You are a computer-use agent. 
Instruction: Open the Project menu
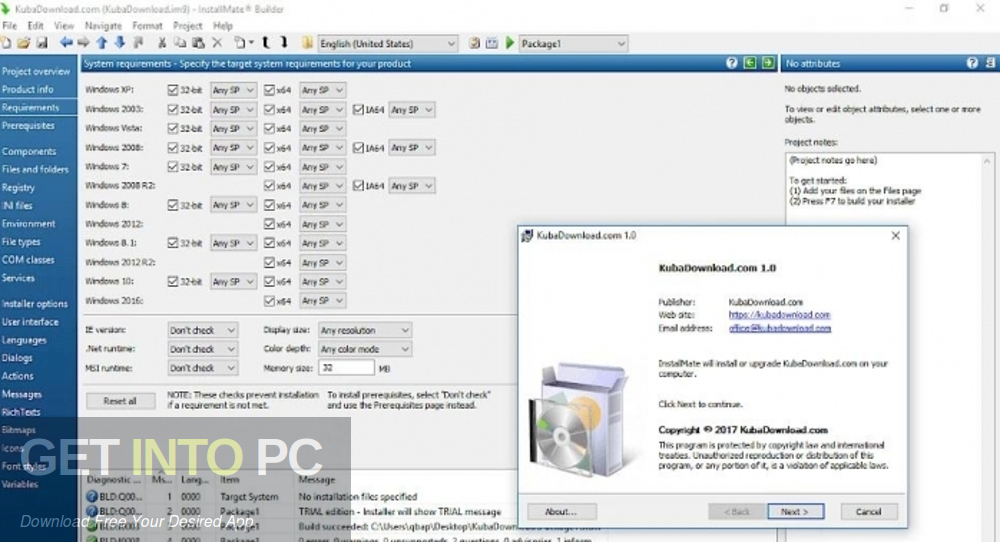click(188, 26)
